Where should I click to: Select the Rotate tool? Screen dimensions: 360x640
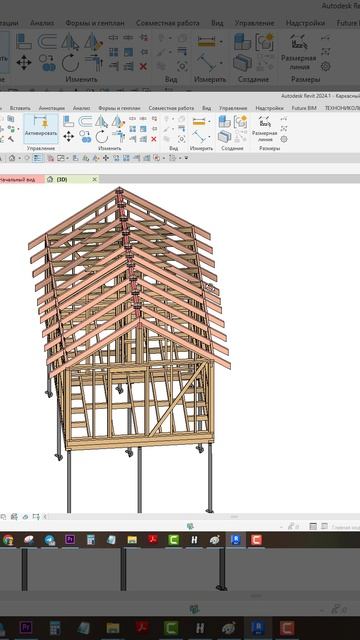coord(101,136)
